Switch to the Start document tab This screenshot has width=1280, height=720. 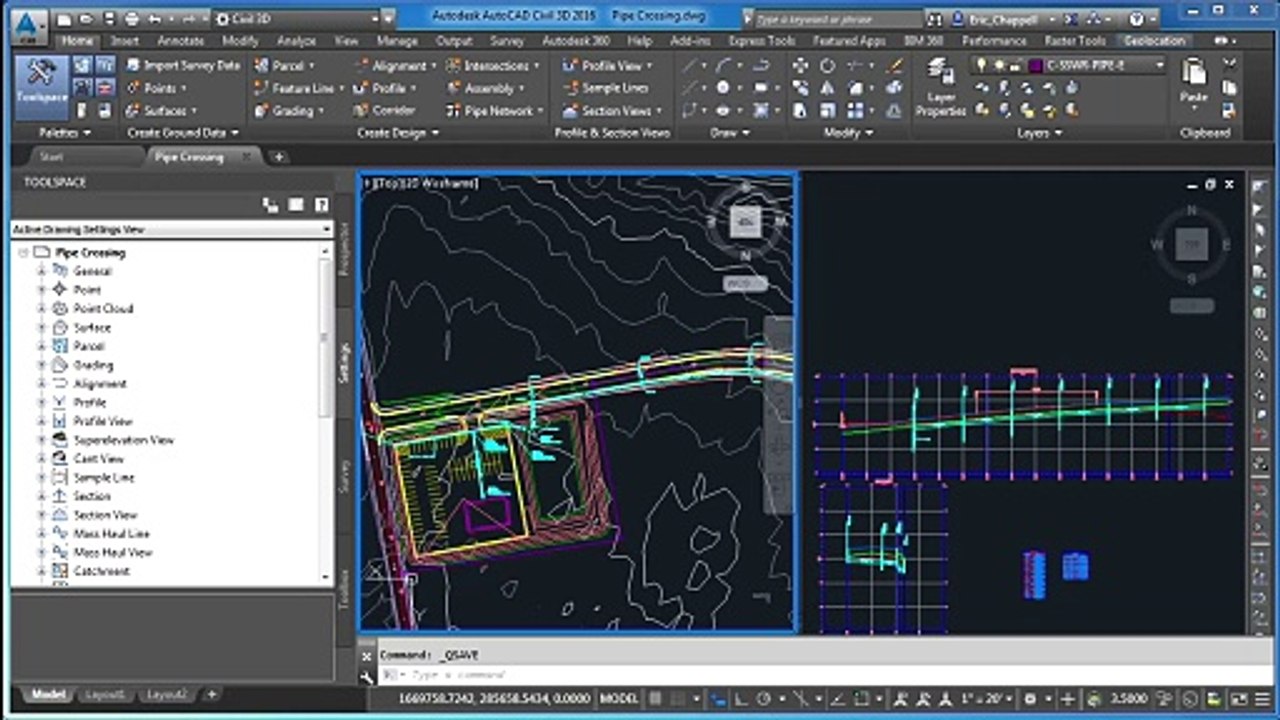(51, 157)
